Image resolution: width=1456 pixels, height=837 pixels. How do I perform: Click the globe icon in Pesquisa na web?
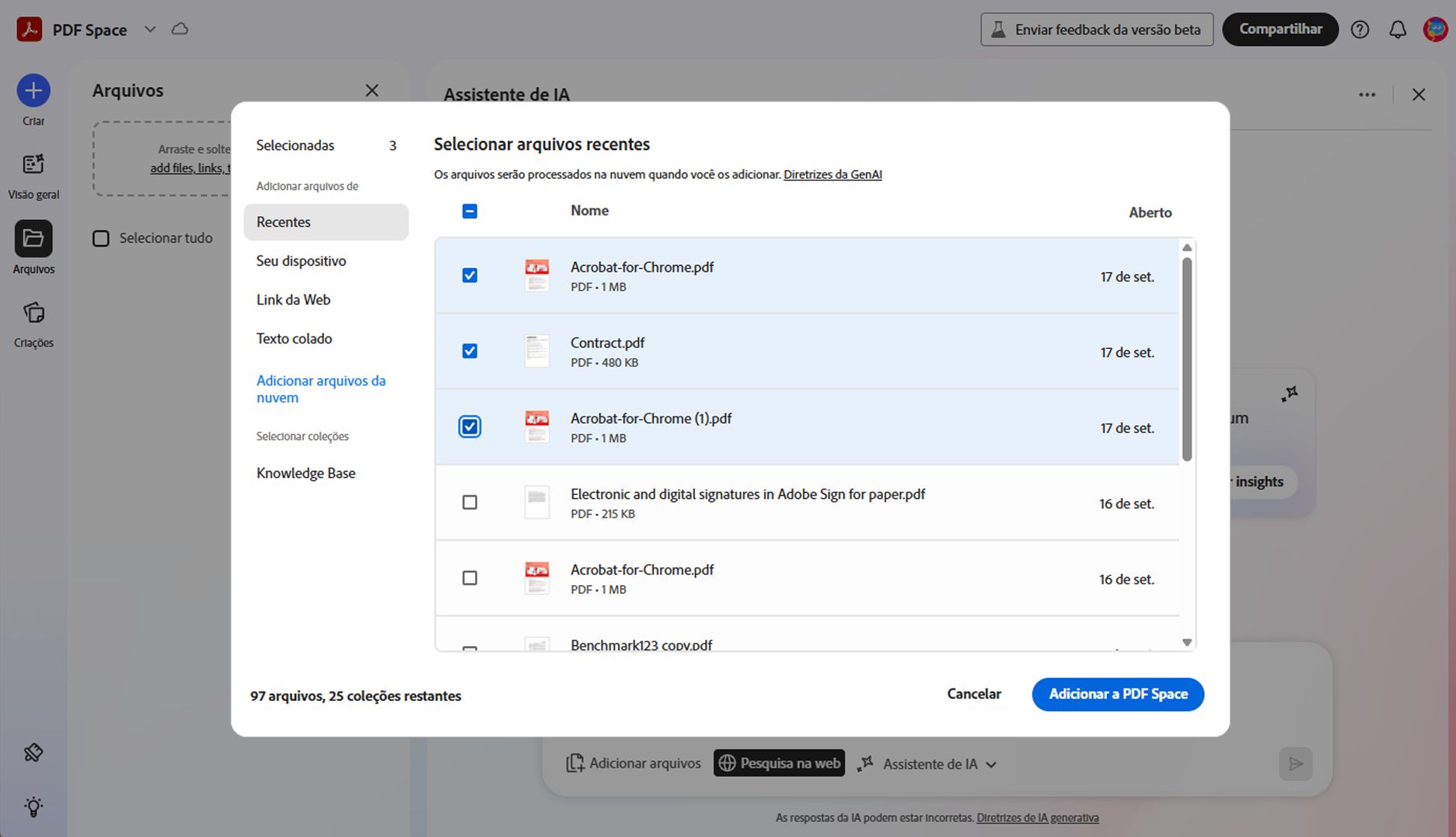click(x=727, y=763)
